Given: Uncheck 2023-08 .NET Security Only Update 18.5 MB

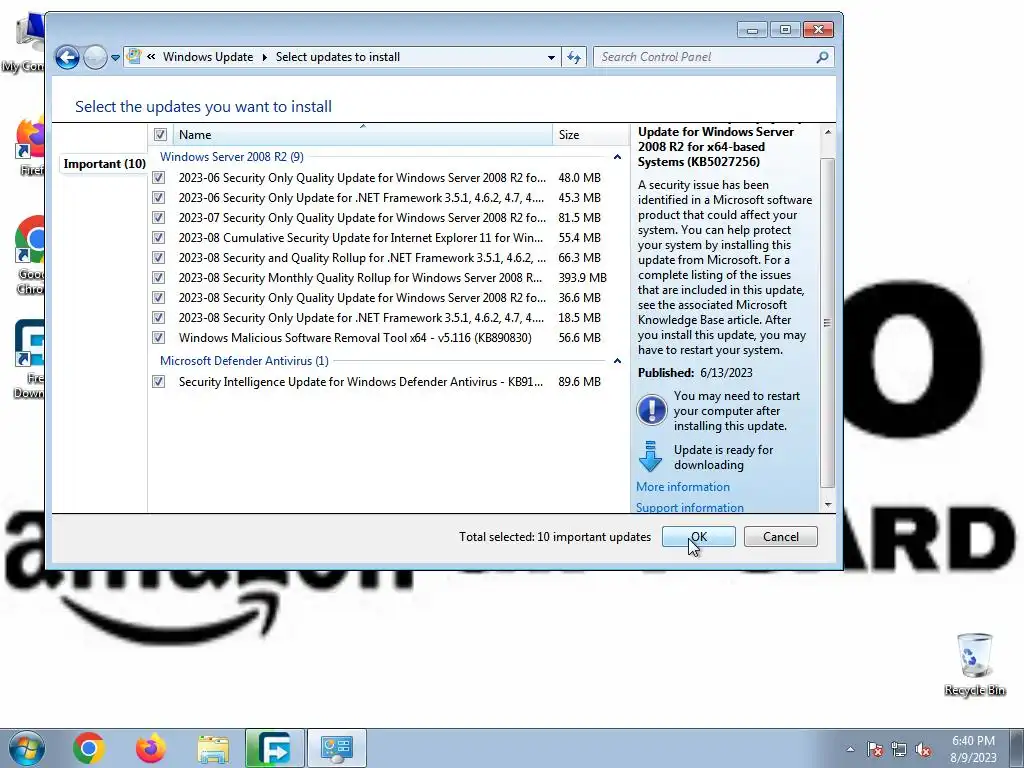Looking at the screenshot, I should coord(159,317).
